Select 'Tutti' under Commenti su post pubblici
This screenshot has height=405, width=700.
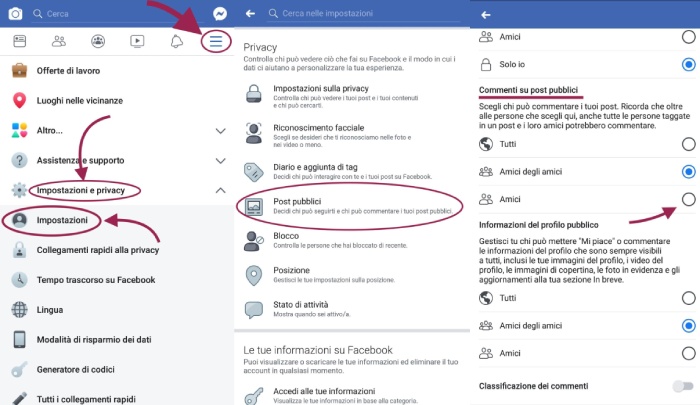point(688,144)
